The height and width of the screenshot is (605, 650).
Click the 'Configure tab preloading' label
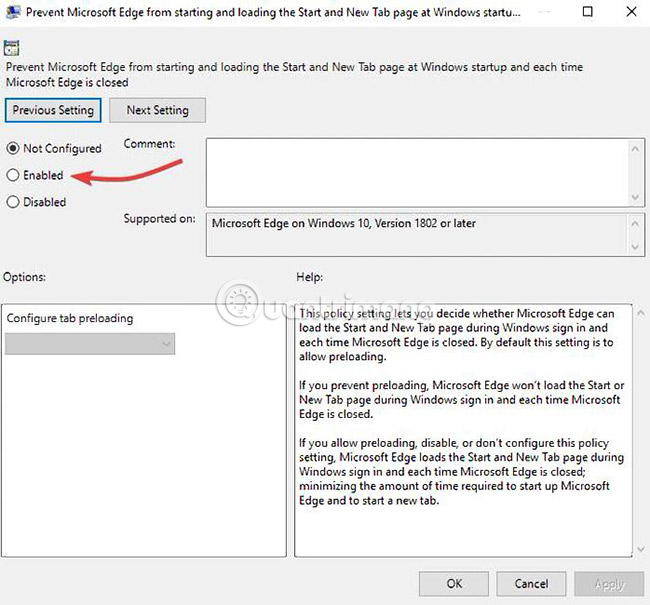pos(70,318)
